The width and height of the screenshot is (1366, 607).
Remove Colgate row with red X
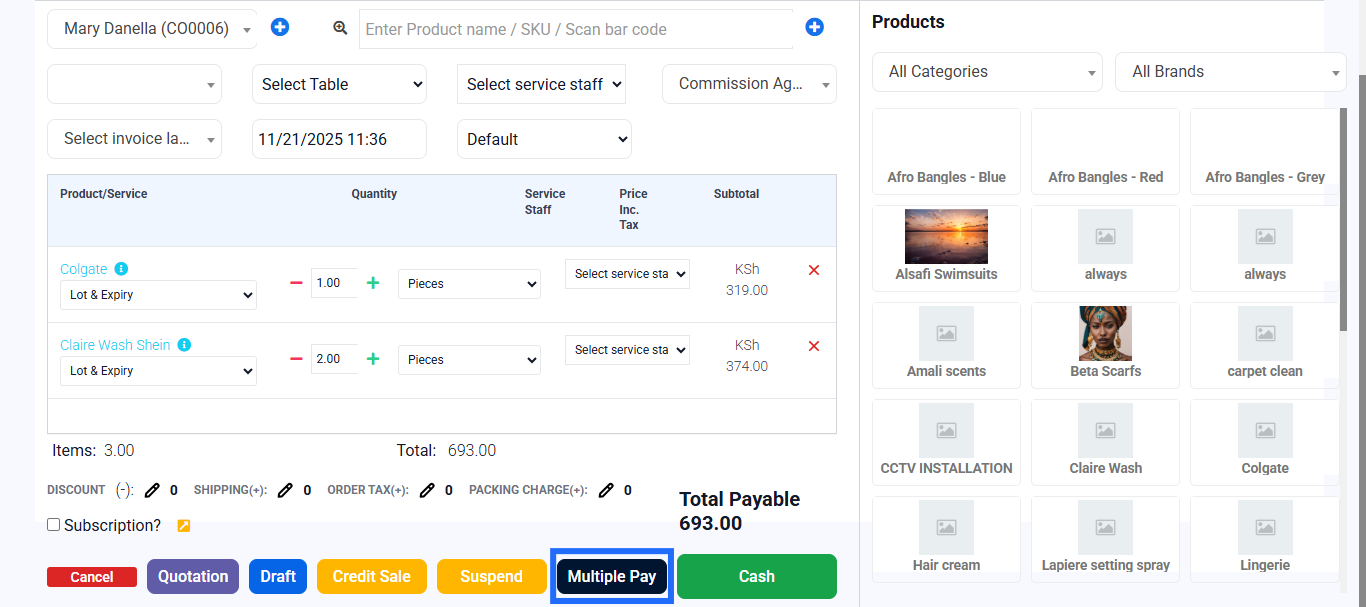[x=814, y=270]
